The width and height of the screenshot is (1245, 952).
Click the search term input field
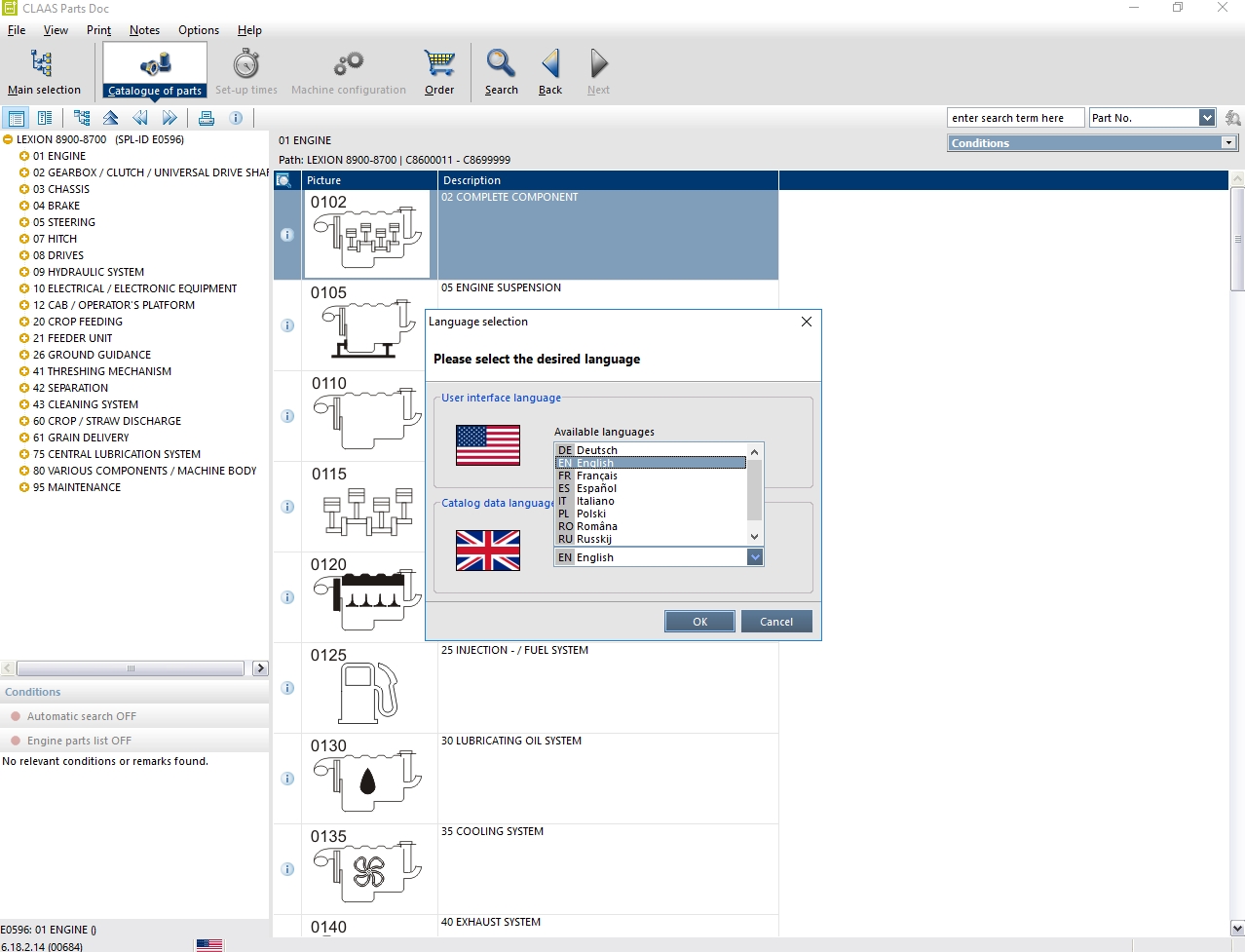click(1016, 118)
